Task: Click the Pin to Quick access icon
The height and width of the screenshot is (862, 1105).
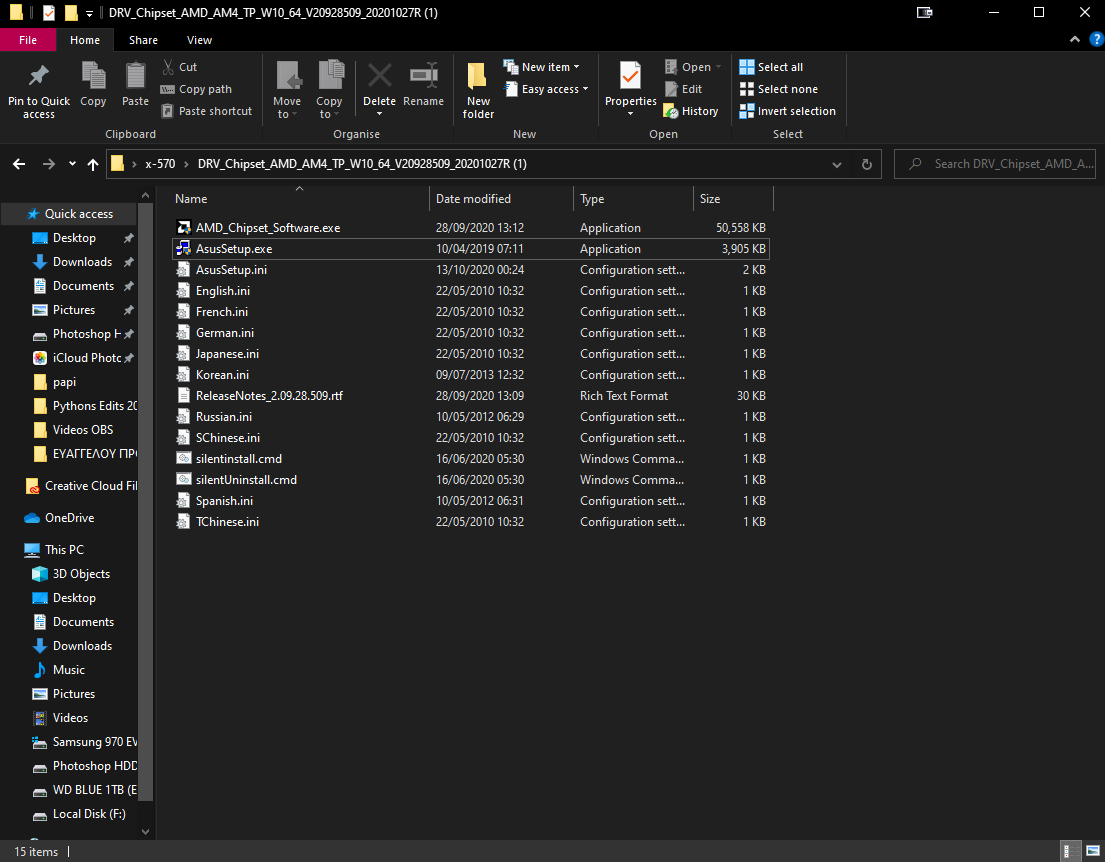Action: (38, 76)
